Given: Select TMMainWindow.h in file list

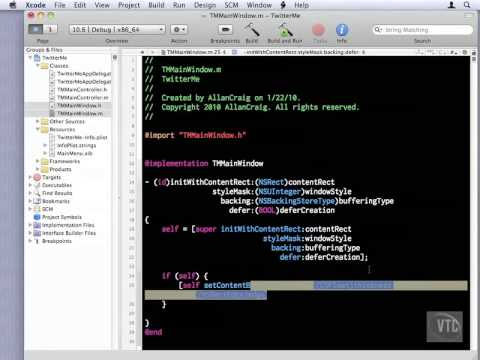Looking at the screenshot, I should point(79,106).
